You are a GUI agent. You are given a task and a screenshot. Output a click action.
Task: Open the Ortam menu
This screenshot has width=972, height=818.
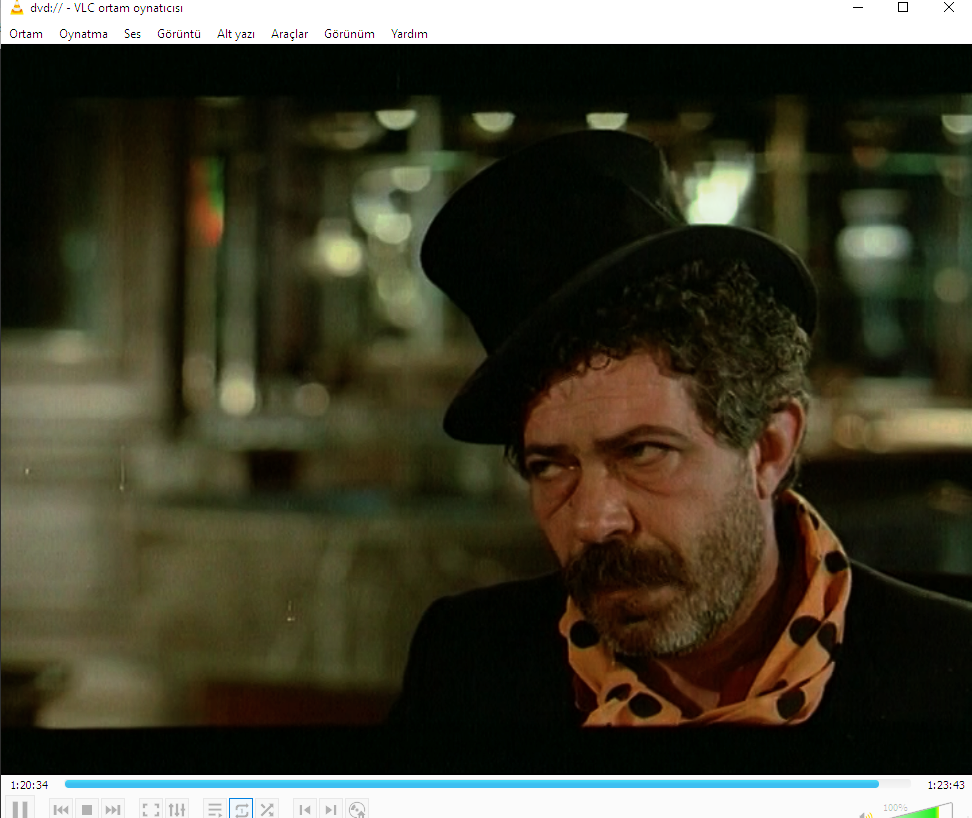[x=26, y=33]
